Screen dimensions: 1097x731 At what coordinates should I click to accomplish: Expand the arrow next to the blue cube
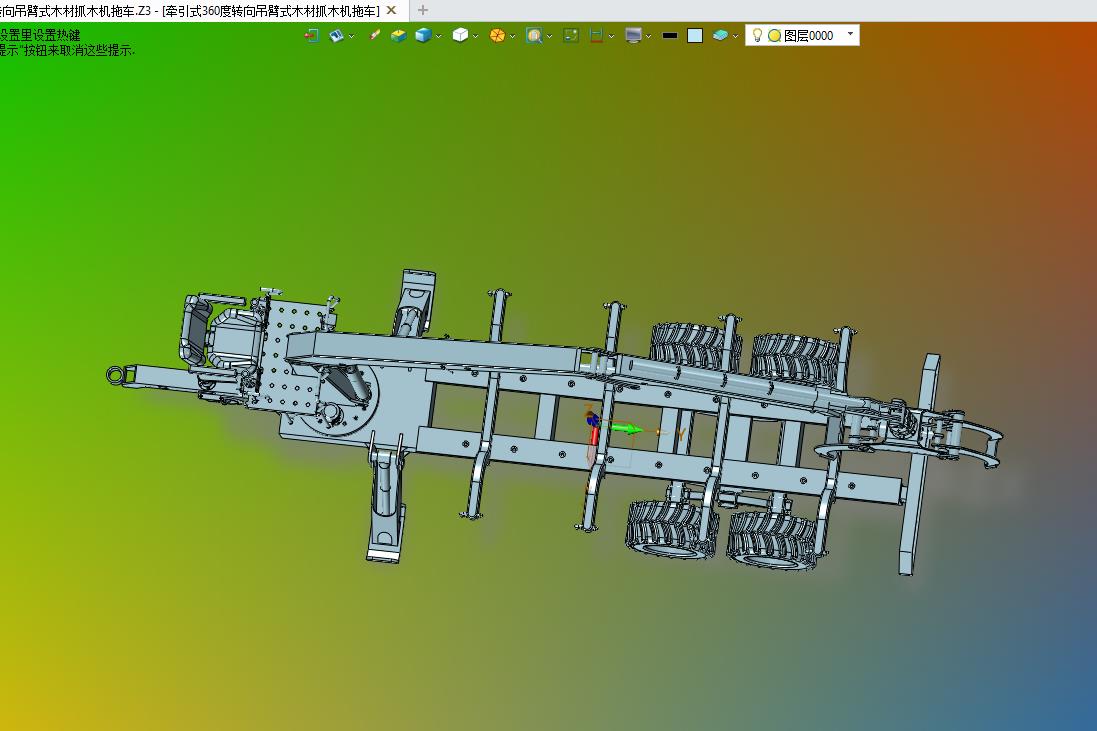coord(439,36)
